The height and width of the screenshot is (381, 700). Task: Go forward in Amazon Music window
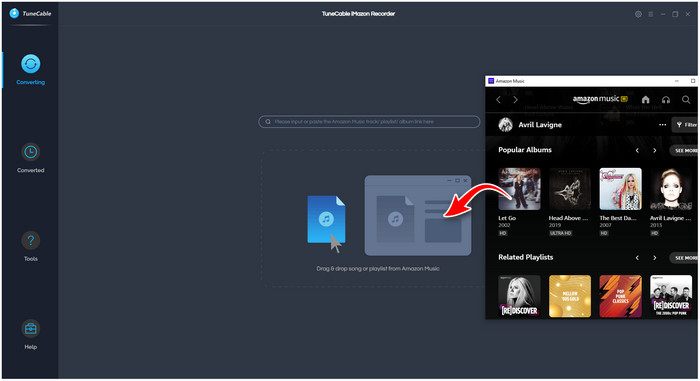coord(515,100)
